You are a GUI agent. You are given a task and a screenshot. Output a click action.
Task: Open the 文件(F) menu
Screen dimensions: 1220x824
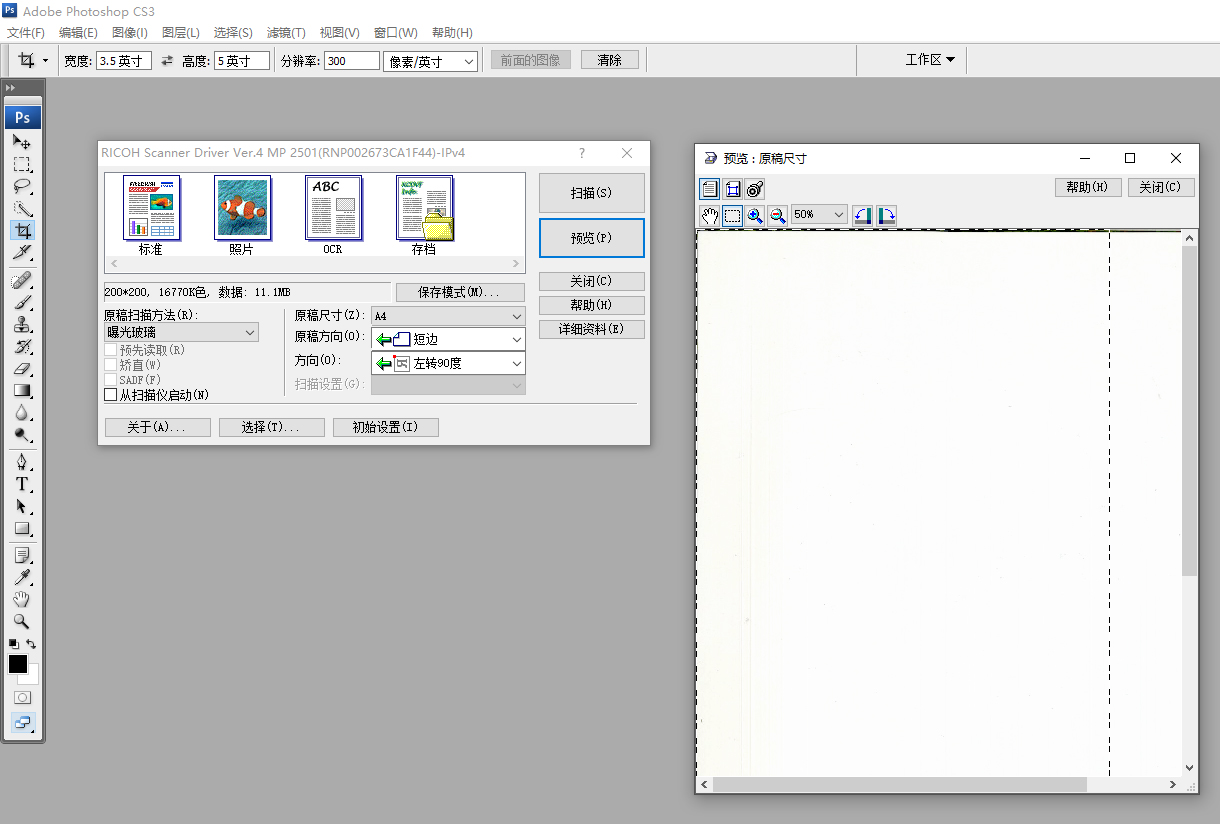(26, 33)
